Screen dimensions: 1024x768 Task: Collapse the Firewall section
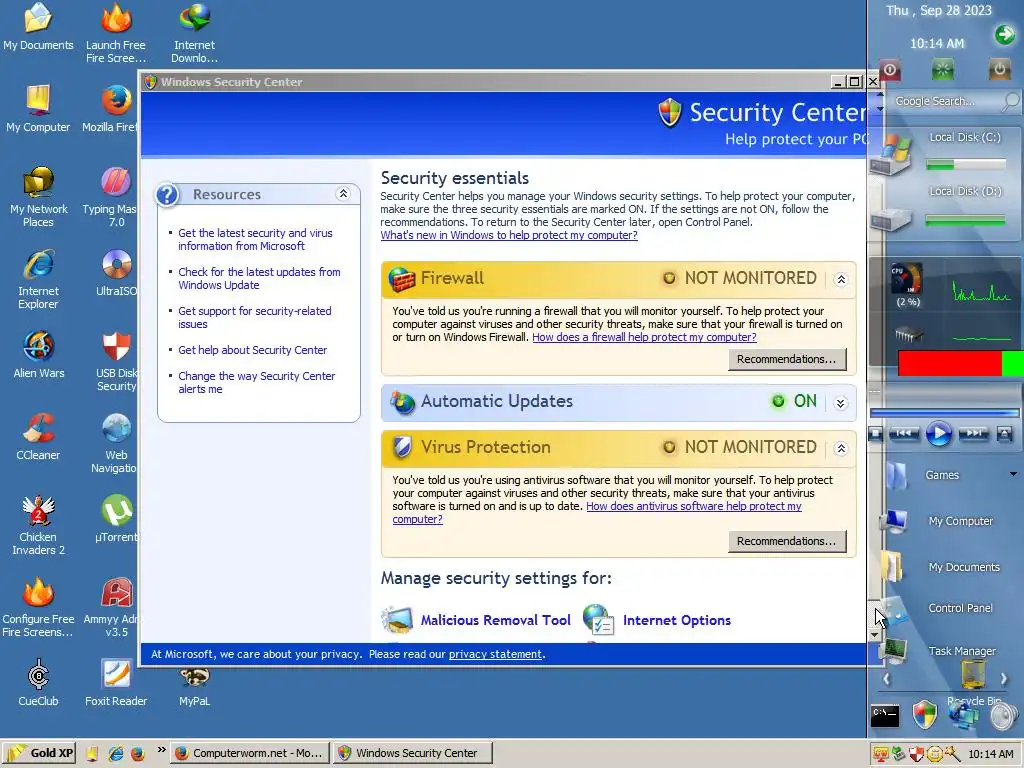[841, 280]
